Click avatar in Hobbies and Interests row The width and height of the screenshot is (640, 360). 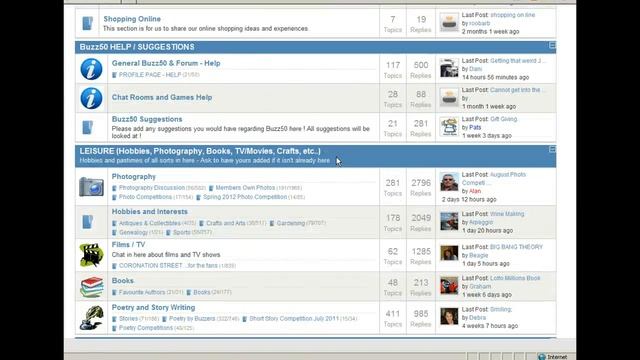[x=449, y=221]
